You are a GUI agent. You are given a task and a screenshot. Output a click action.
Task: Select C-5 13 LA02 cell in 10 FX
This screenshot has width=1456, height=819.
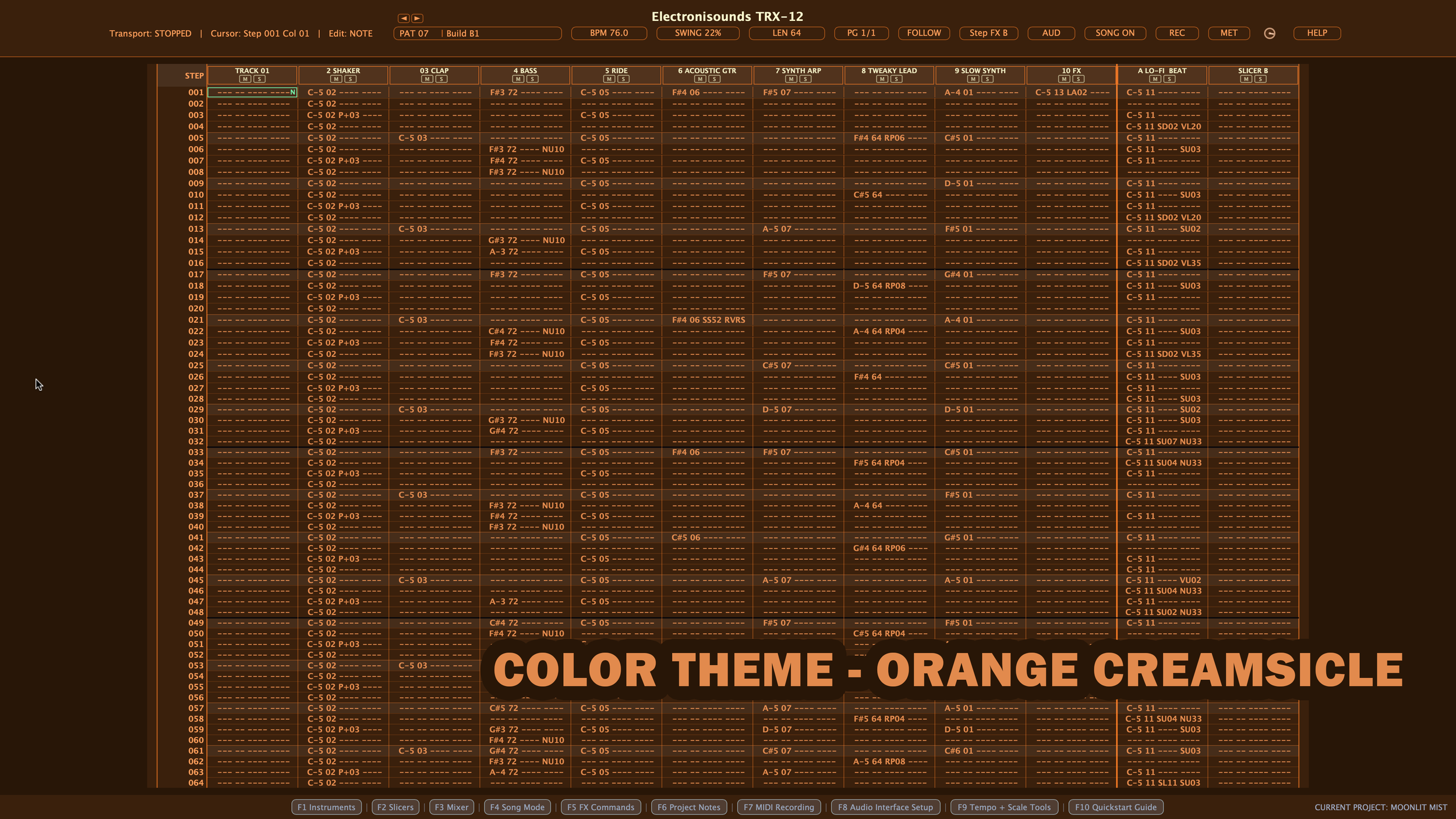point(1072,92)
